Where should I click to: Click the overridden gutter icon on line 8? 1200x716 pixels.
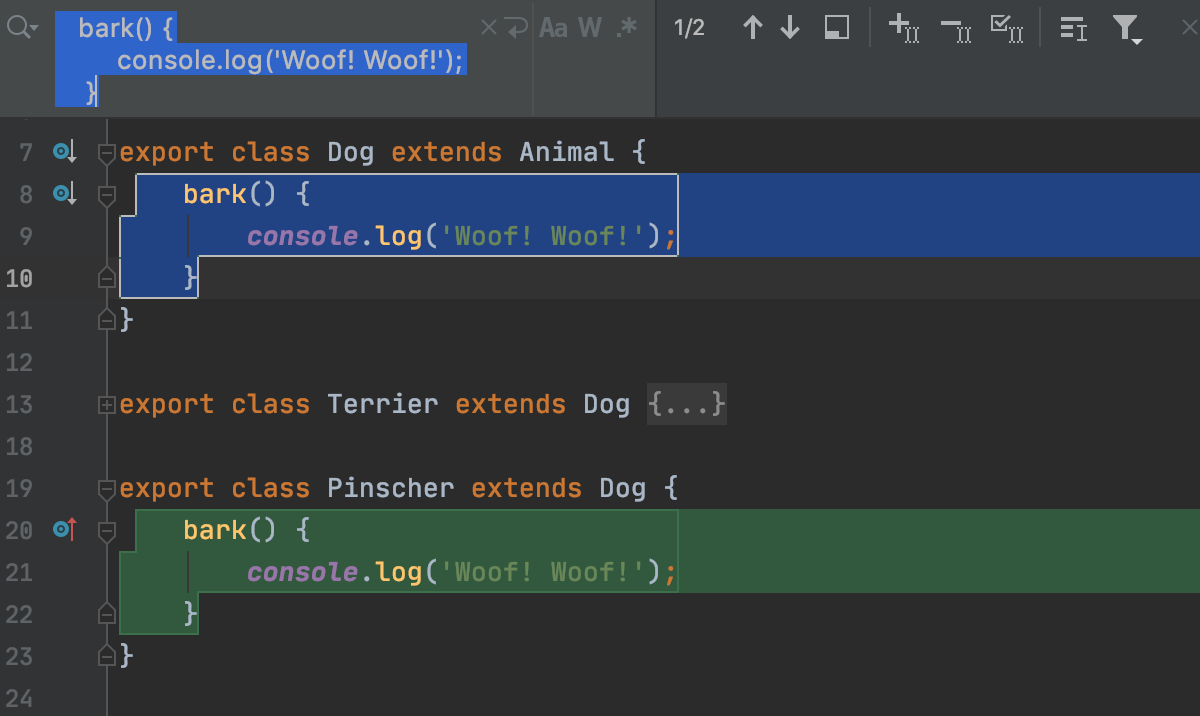click(x=65, y=194)
